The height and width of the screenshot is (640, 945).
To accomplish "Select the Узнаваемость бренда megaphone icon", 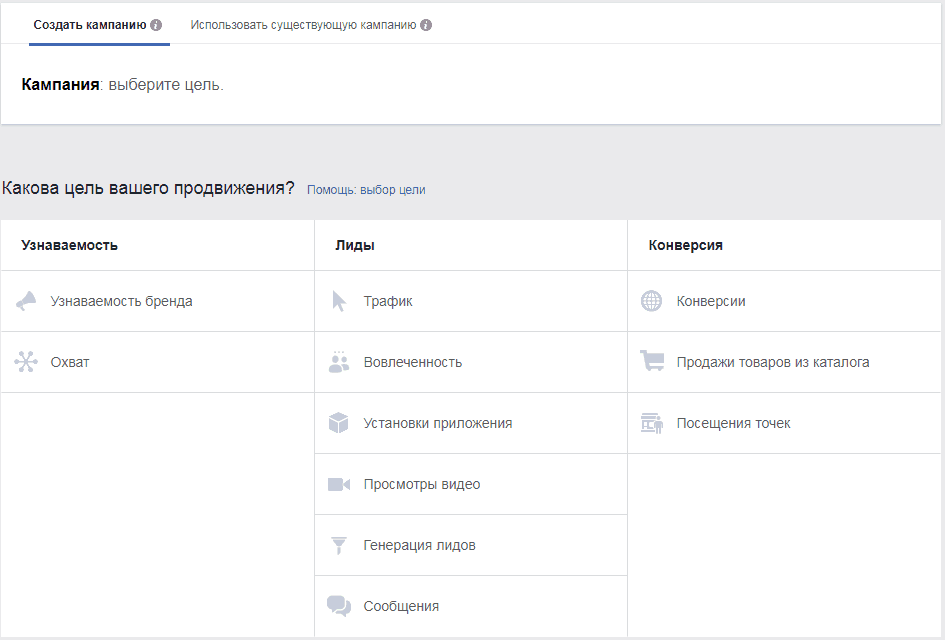I will click(26, 301).
